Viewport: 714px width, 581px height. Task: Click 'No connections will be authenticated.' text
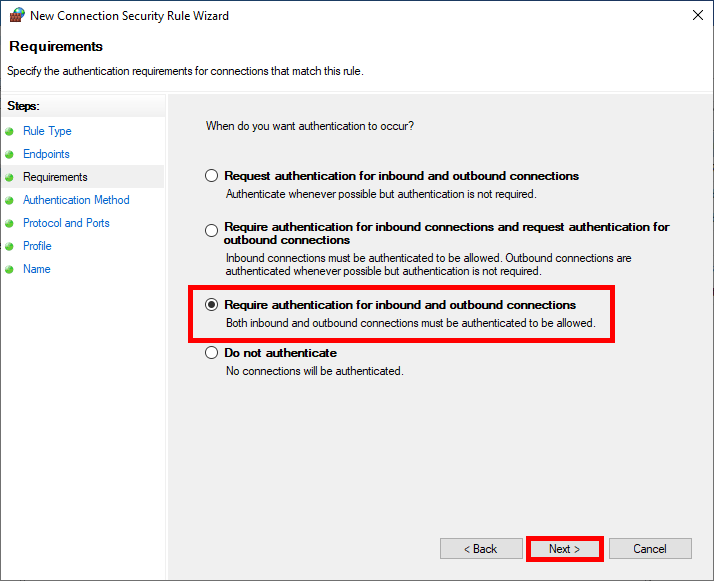tap(315, 371)
